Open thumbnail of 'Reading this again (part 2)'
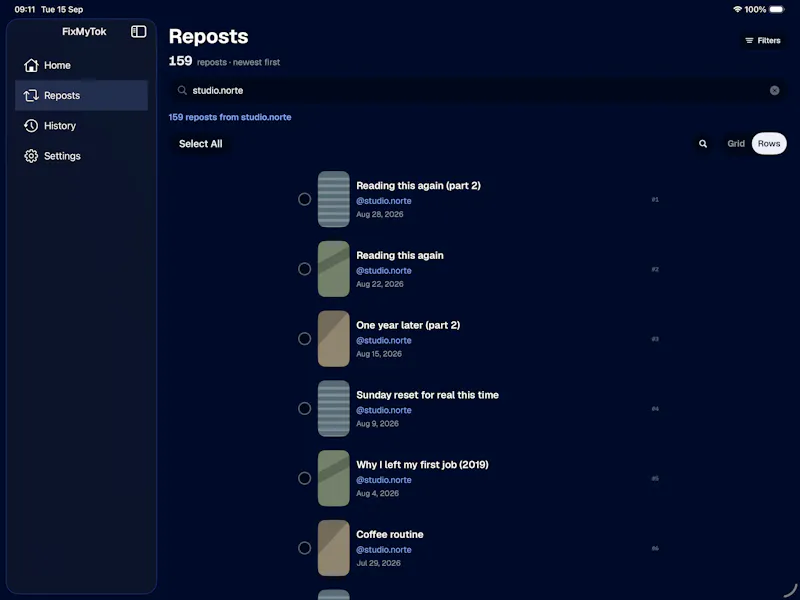This screenshot has height=600, width=800. [x=334, y=199]
